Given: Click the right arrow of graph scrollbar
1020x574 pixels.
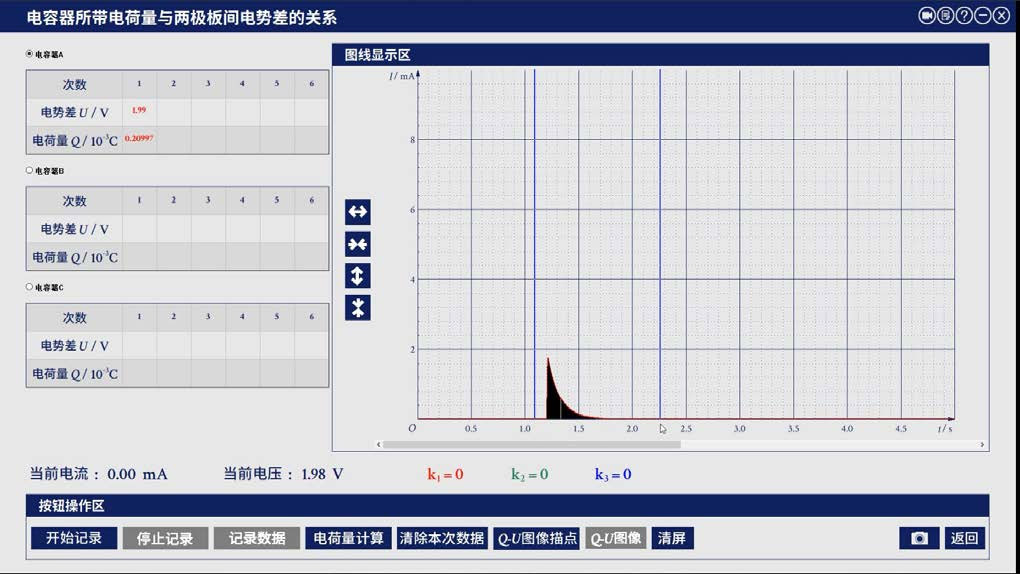Looking at the screenshot, I should pyautogui.click(x=982, y=445).
